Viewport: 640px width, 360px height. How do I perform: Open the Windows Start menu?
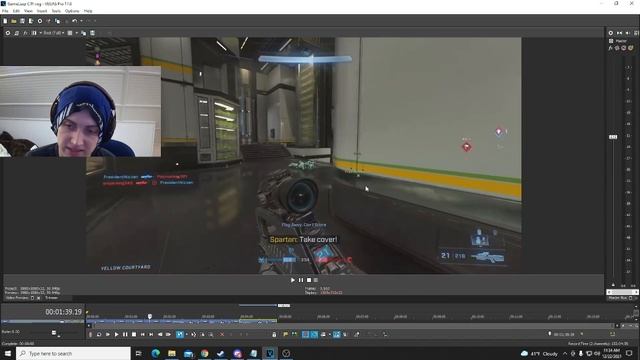pyautogui.click(x=8, y=353)
